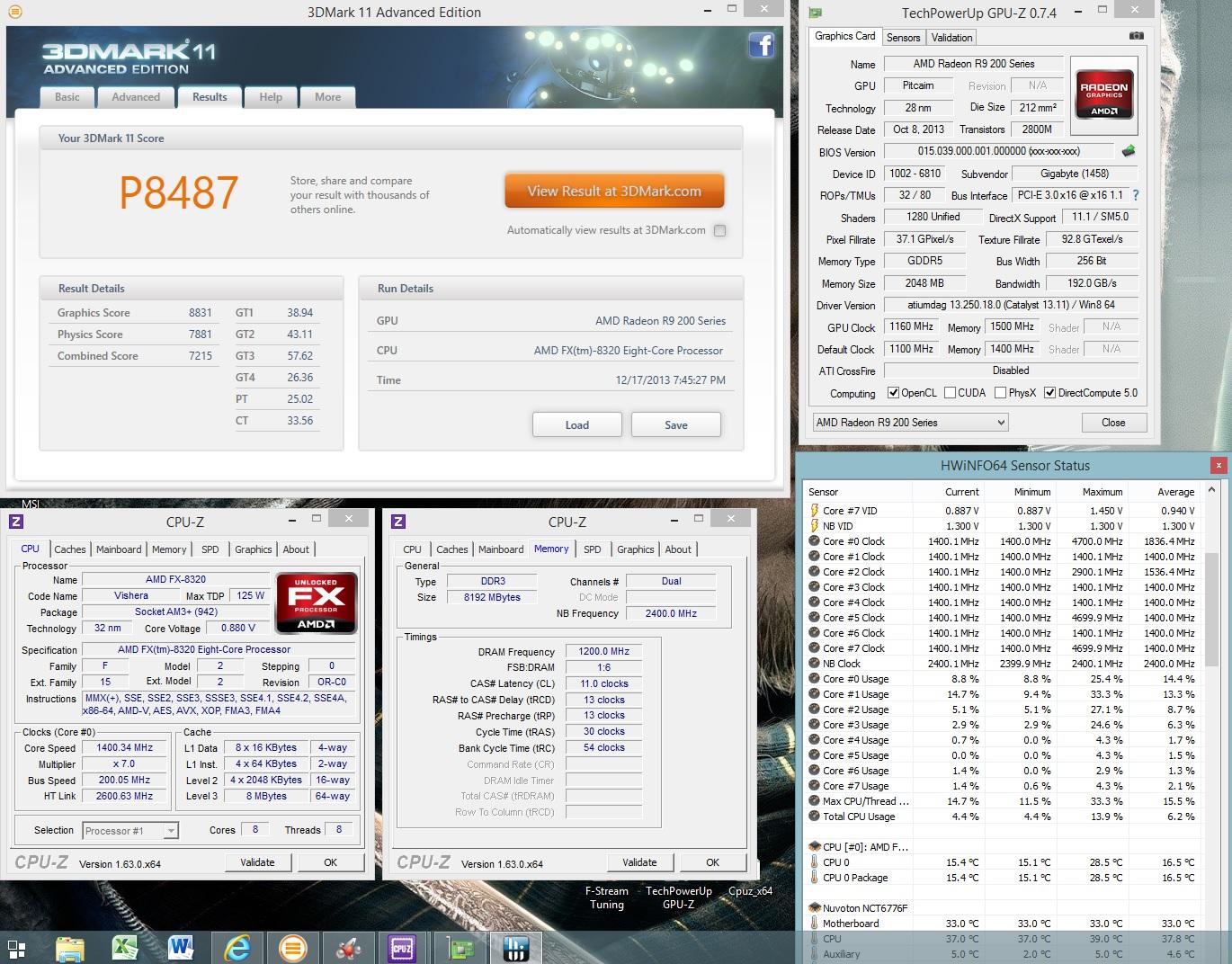Viewport: 1232px width, 964px height.
Task: Click the title bar icon of the left CPU-Z window
Action: pyautogui.click(x=16, y=522)
